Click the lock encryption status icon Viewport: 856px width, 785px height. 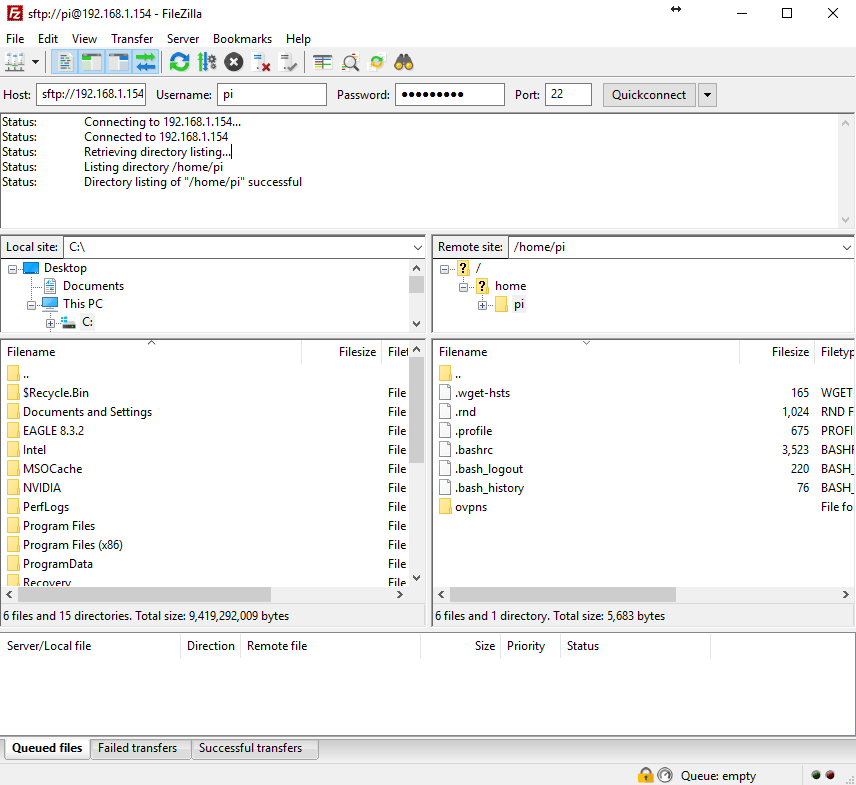[x=645, y=775]
